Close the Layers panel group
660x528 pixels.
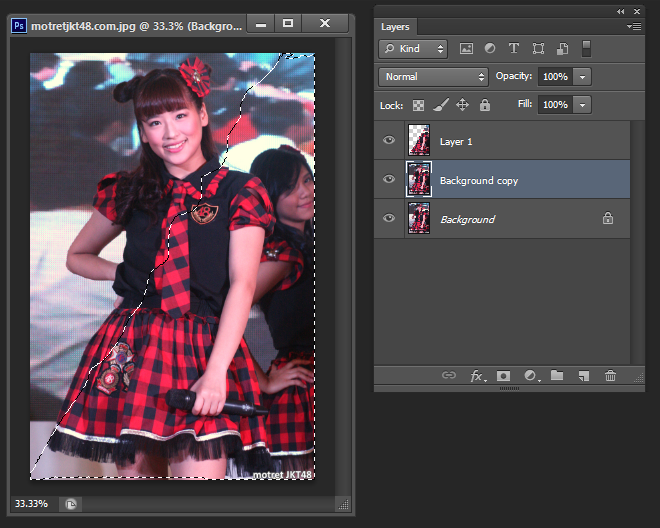pyautogui.click(x=637, y=12)
